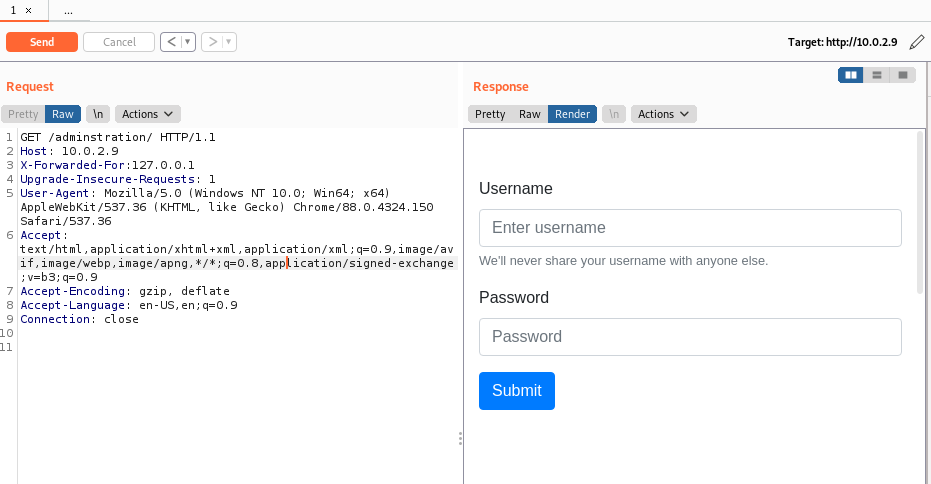Select top-bottom split layout icon

877,75
